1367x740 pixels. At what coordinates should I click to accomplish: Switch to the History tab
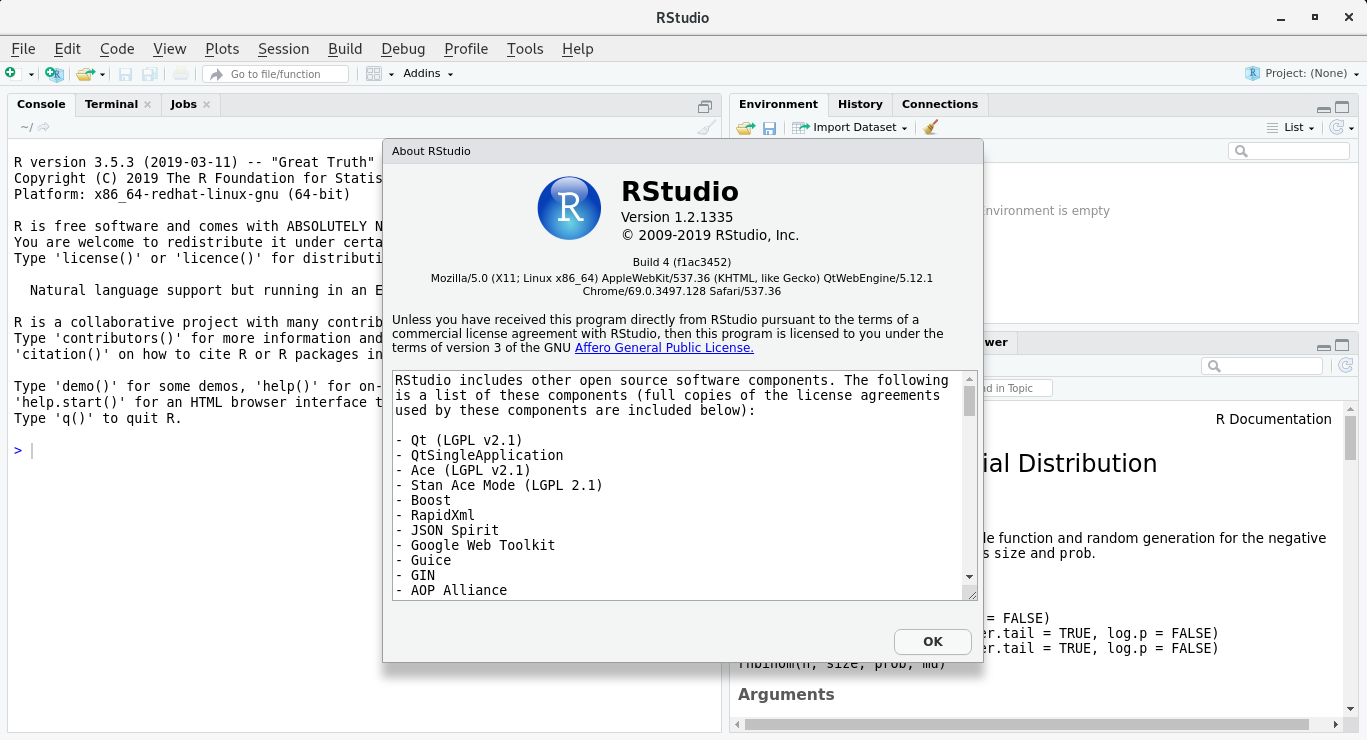860,104
